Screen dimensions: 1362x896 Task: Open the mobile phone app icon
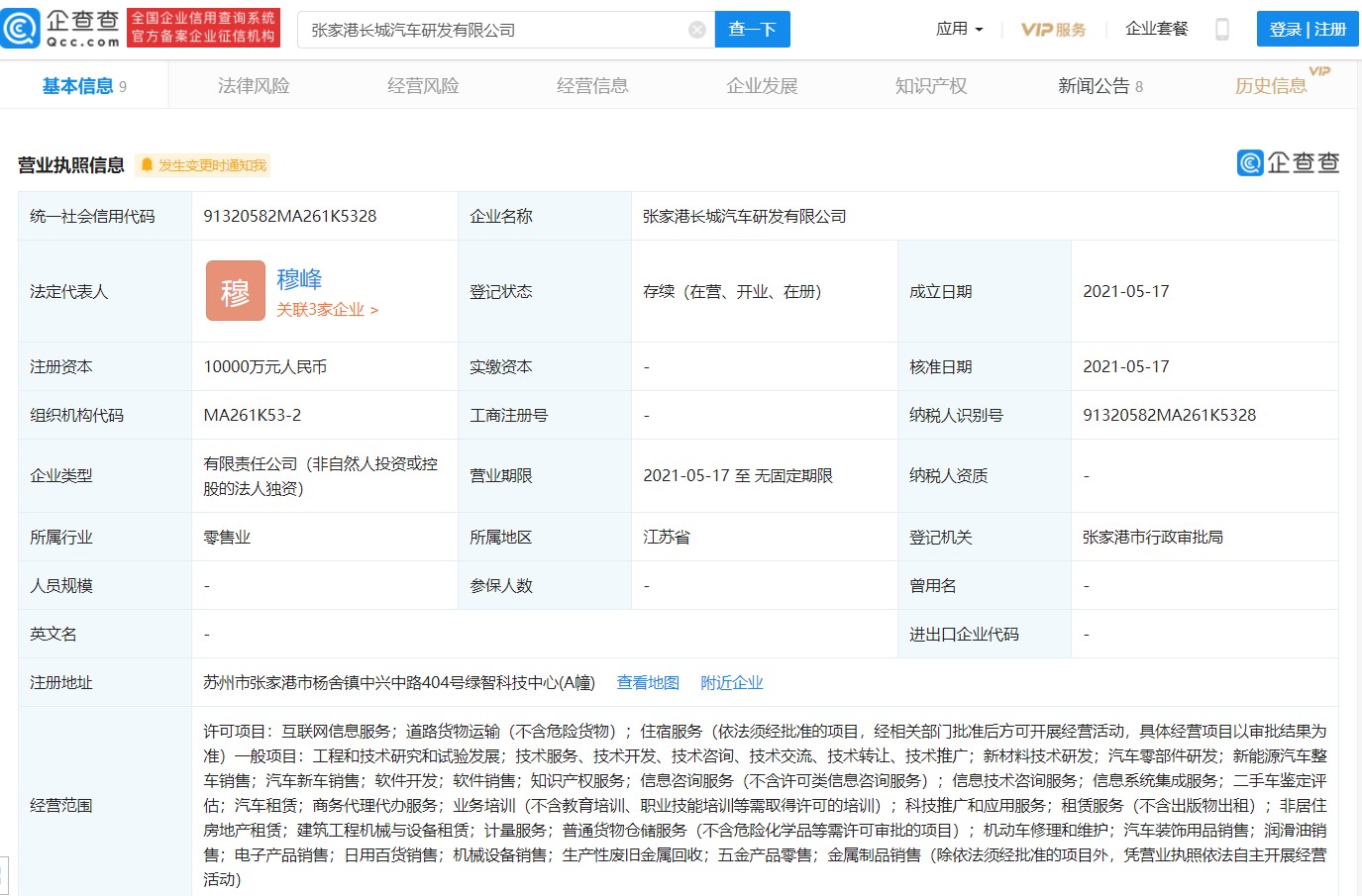[1222, 30]
